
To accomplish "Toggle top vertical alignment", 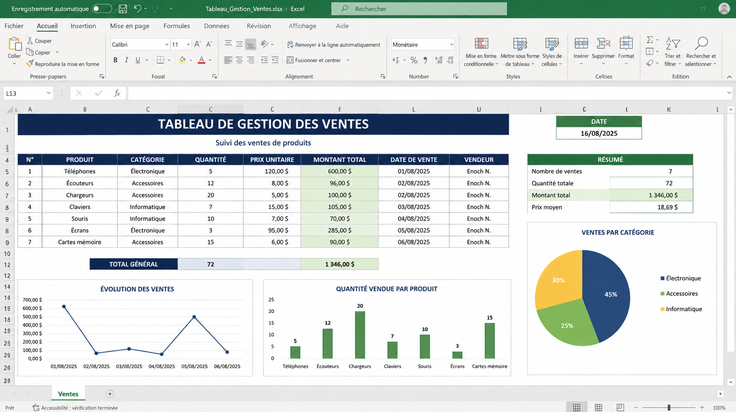I will (x=228, y=44).
